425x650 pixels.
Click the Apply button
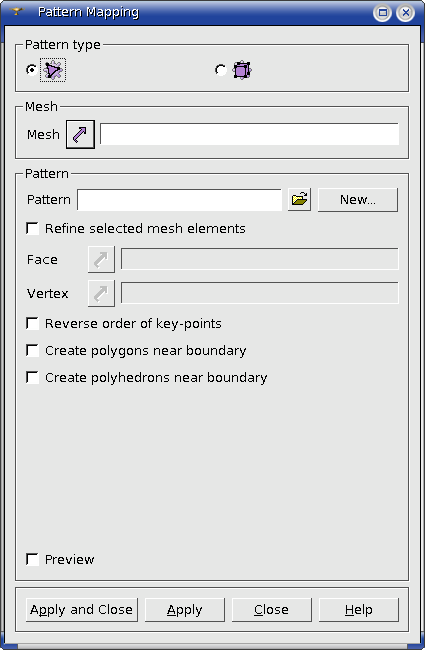click(x=185, y=610)
